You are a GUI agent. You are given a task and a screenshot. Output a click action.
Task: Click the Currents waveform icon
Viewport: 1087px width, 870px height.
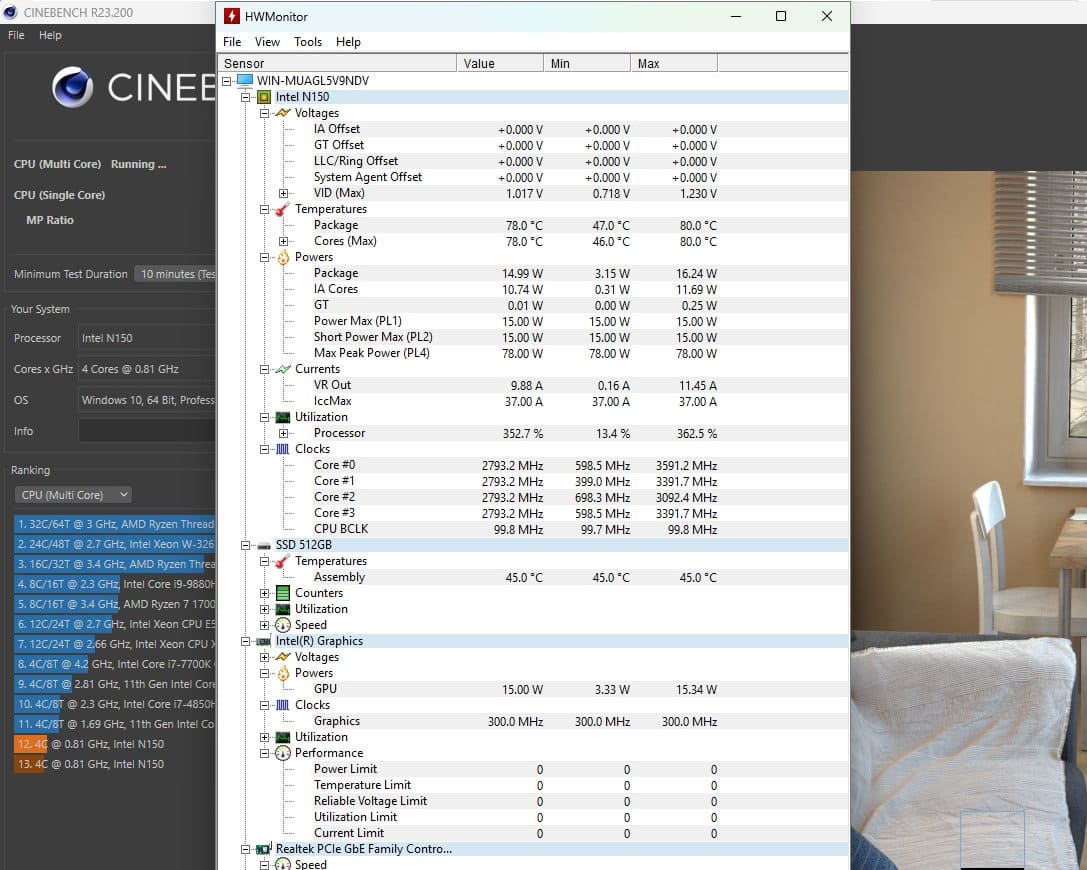(283, 369)
